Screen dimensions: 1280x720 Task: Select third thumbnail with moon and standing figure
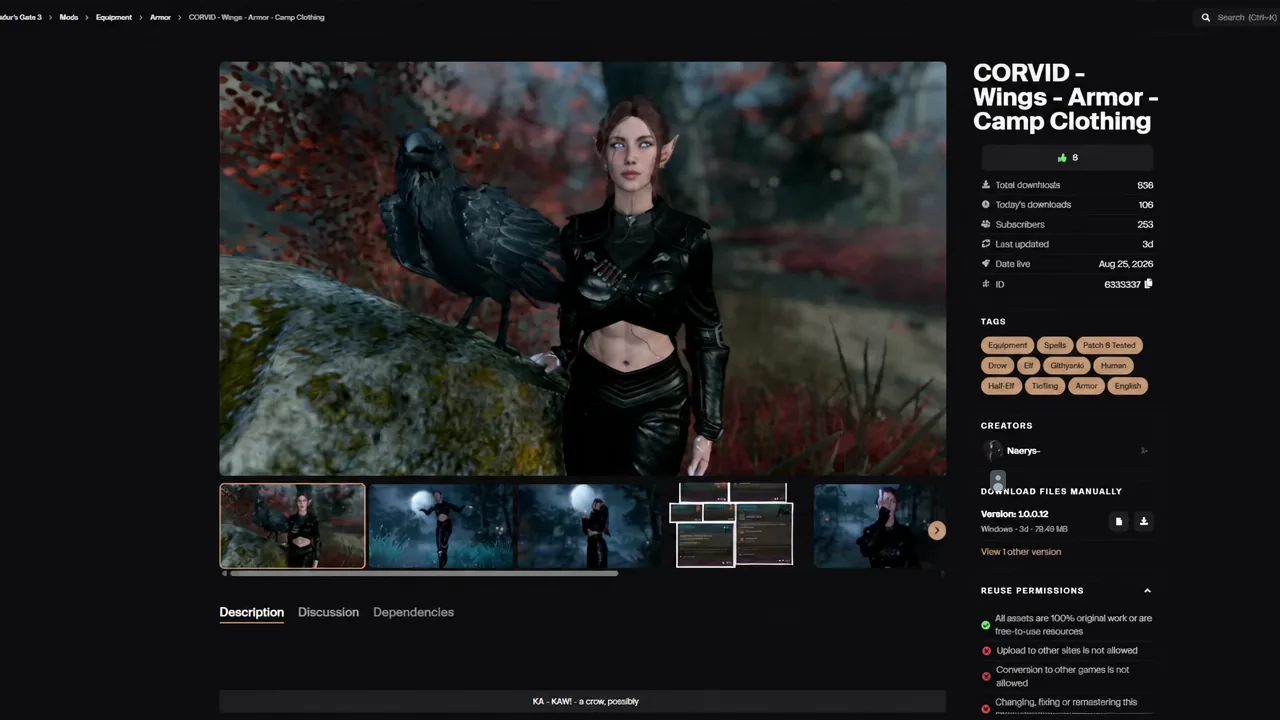coord(589,526)
